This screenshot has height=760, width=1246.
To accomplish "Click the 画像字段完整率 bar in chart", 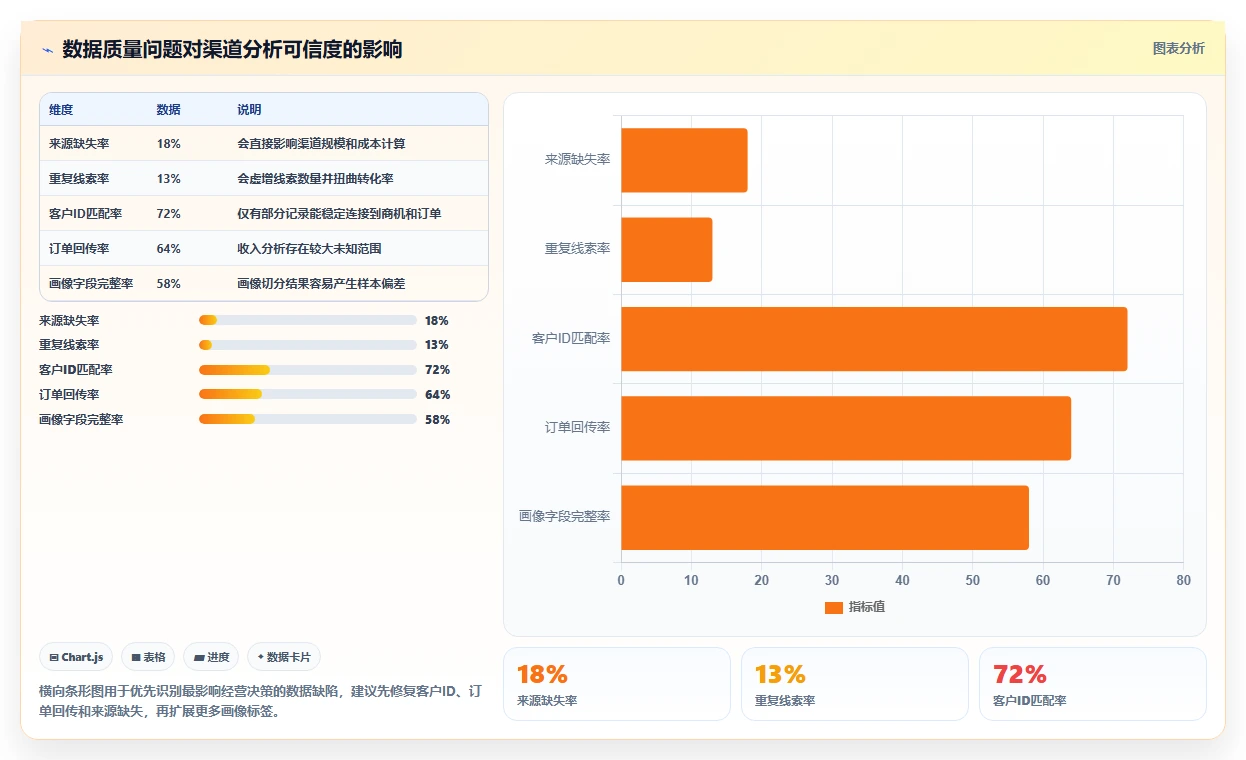I will [825, 517].
